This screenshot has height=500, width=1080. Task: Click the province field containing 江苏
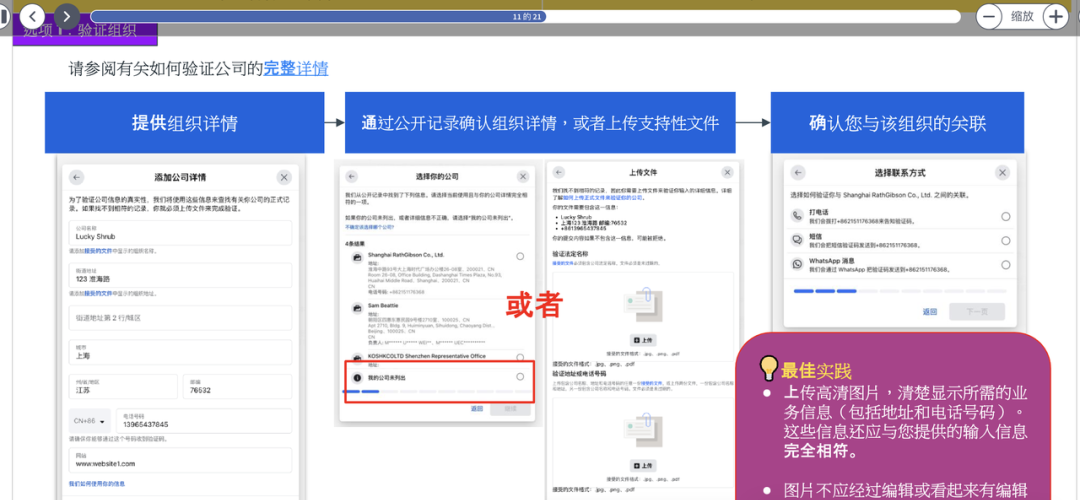point(123,387)
